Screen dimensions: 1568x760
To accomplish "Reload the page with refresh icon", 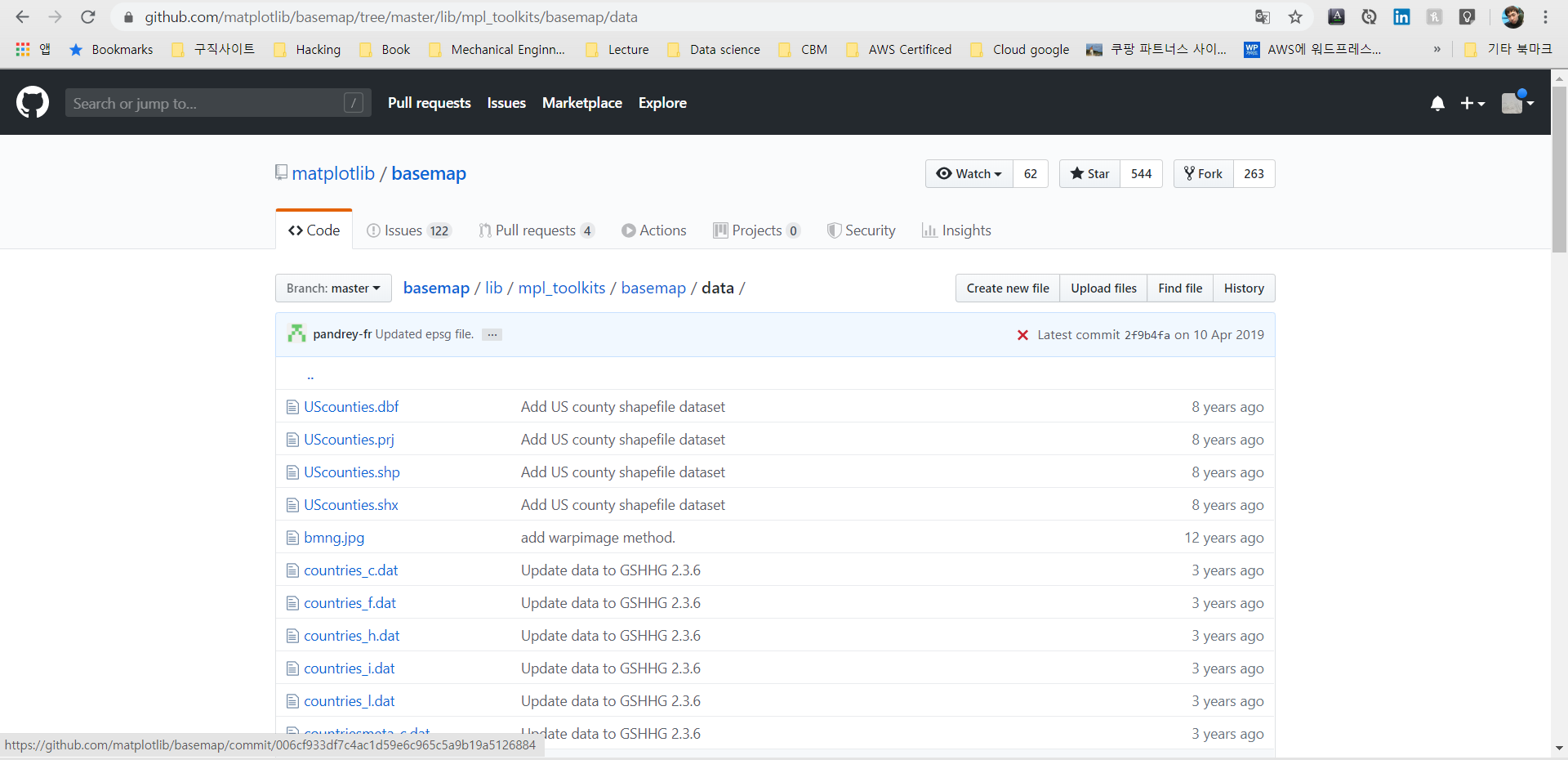I will [88, 17].
